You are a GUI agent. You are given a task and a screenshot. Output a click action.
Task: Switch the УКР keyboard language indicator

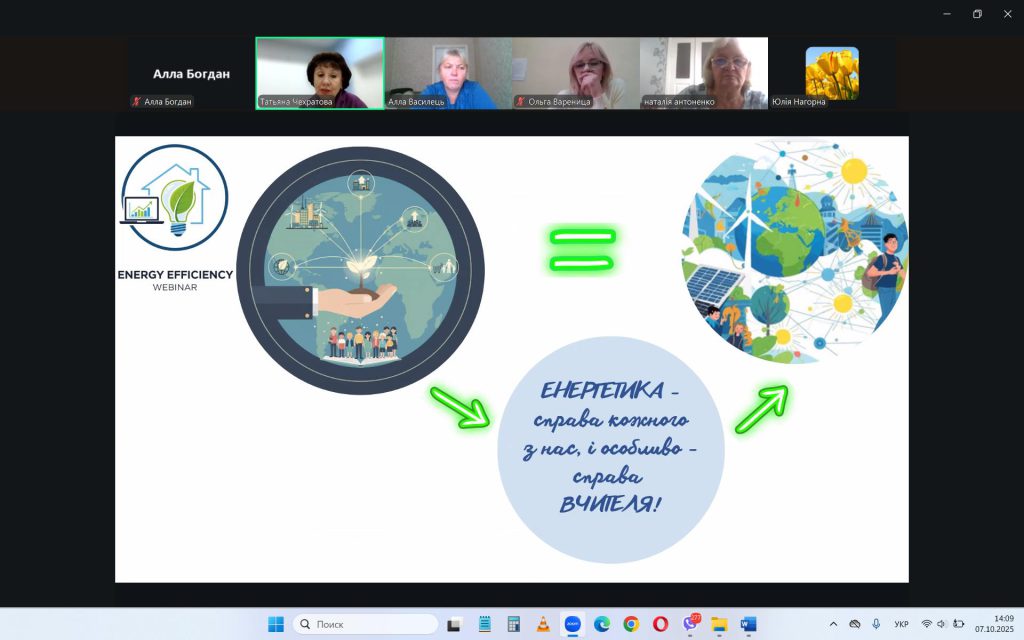(901, 624)
